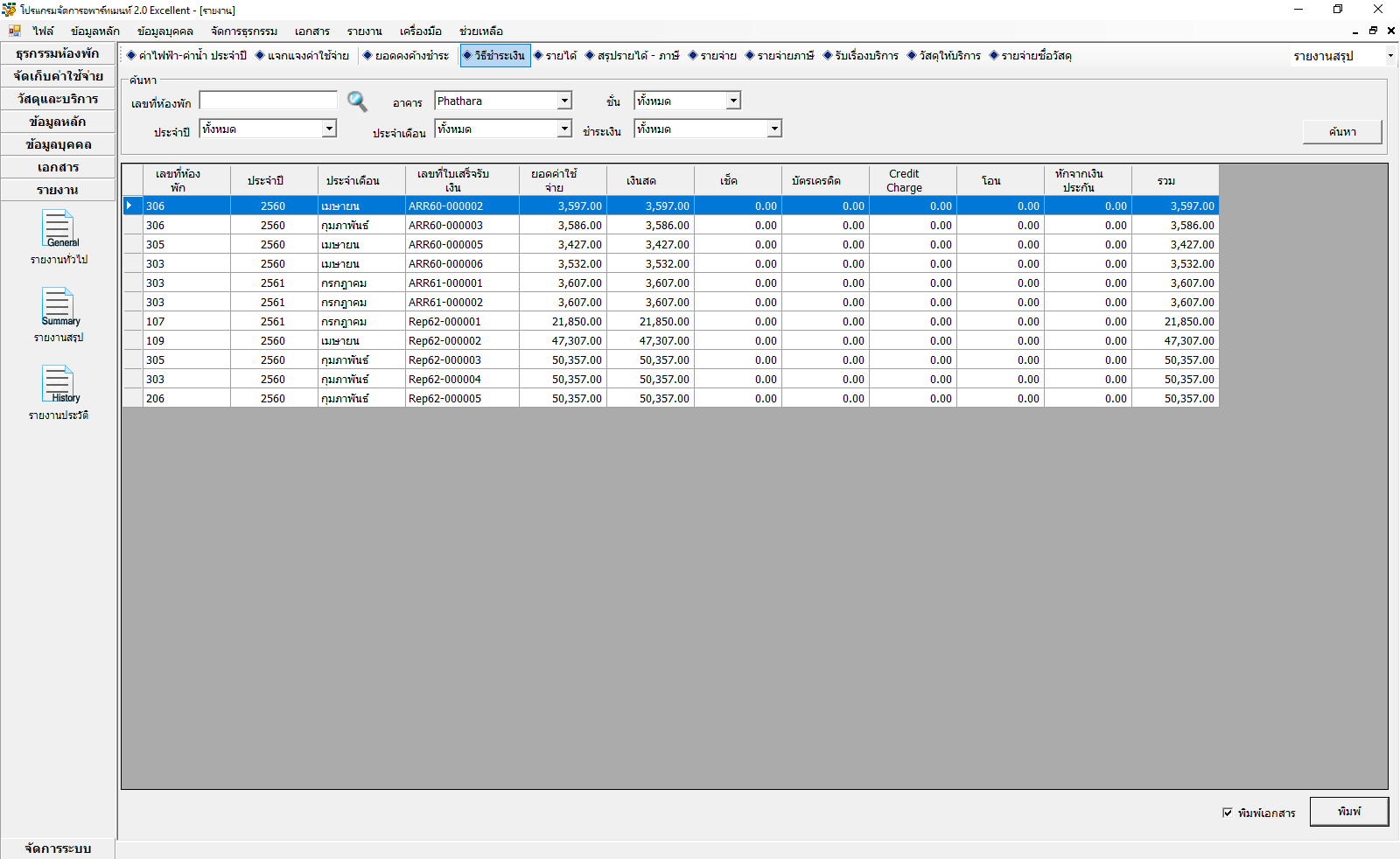Click receipt cell ARR60-000006

[462, 263]
